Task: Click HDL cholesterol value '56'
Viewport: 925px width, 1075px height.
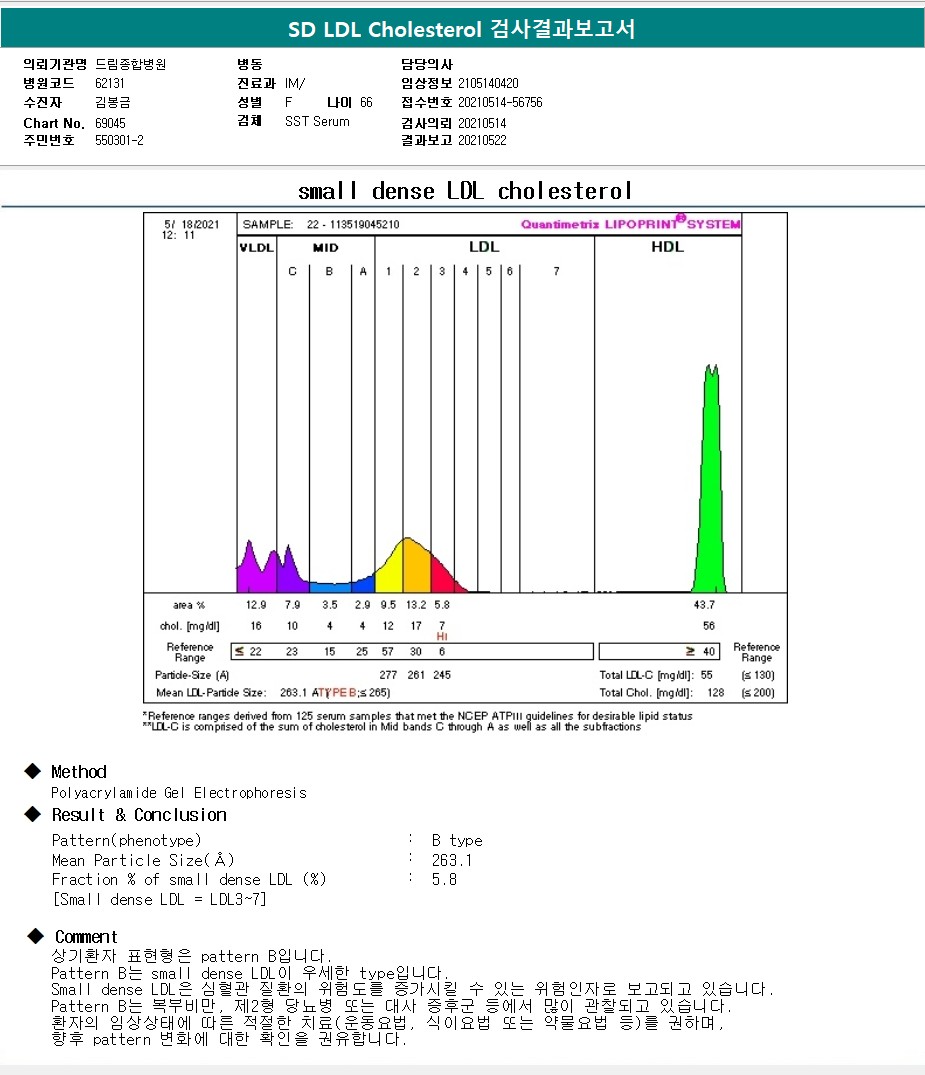Action: tap(708, 626)
